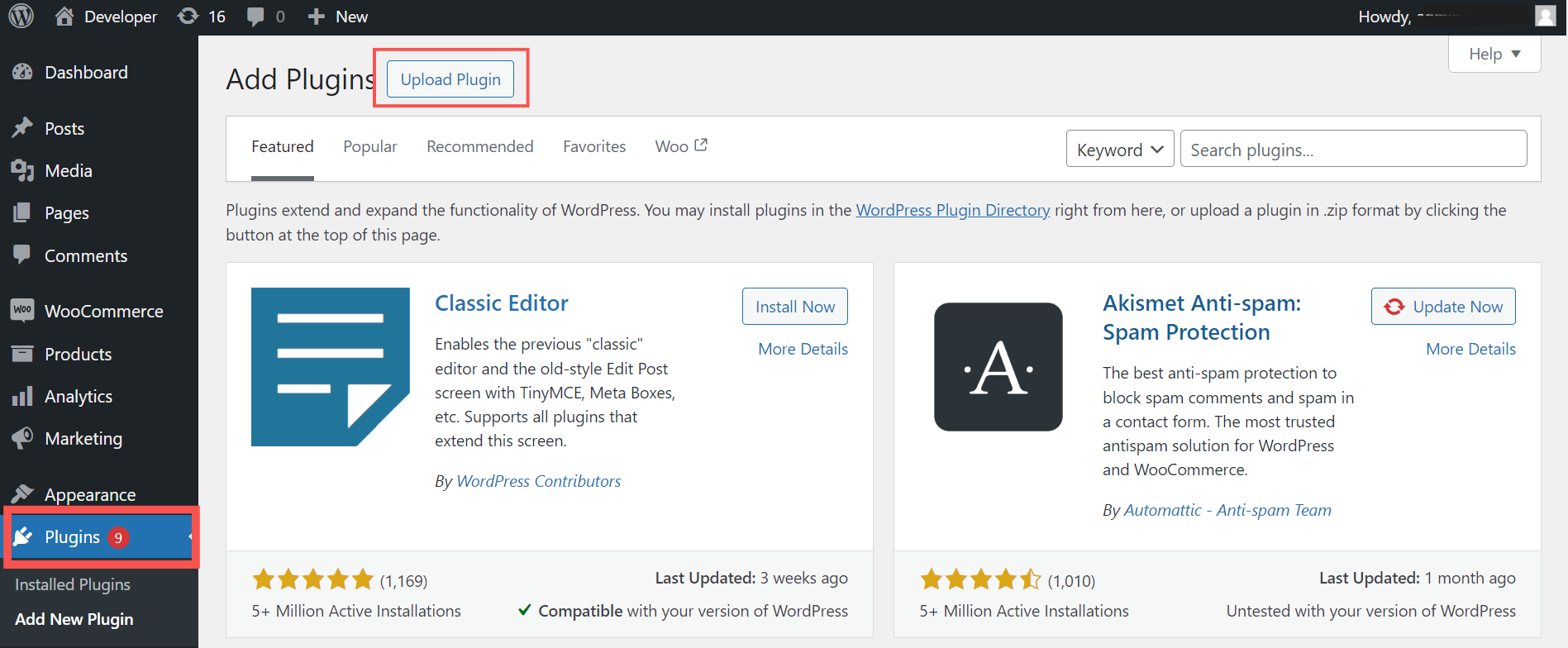The height and width of the screenshot is (648, 1568).
Task: Click the Upload Plugin button
Action: point(450,79)
